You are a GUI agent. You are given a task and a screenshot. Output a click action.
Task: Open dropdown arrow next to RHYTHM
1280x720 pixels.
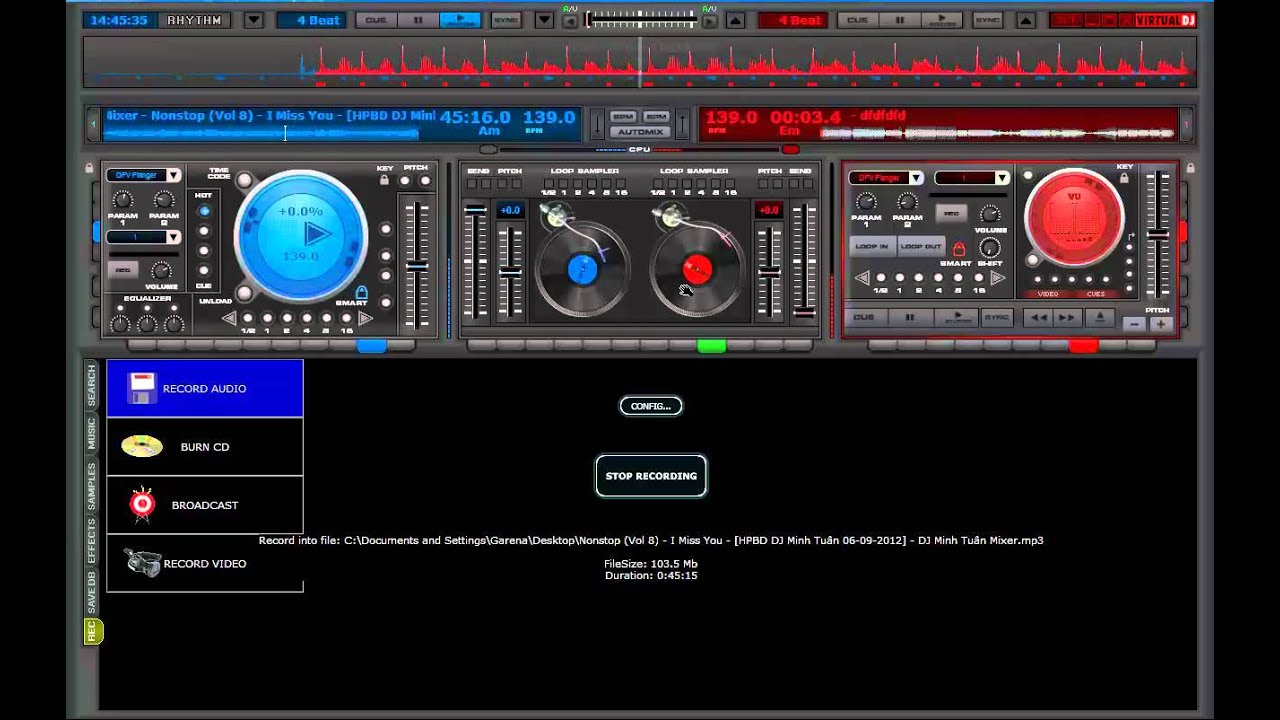253,20
